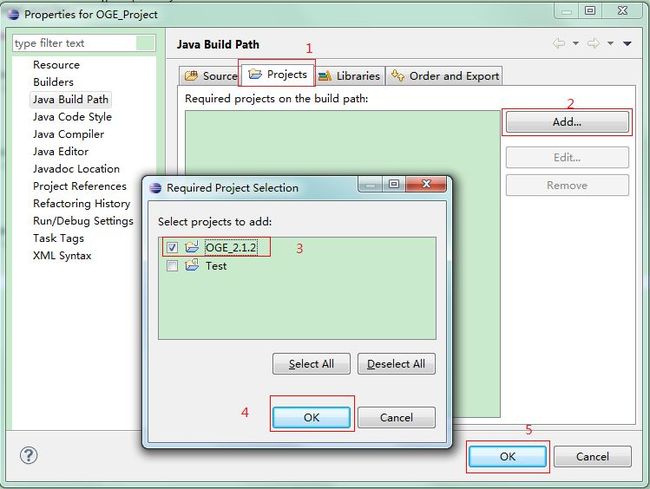This screenshot has width=650, height=489.
Task: Maximize the Required Project Selection dialog
Action: (x=394, y=184)
